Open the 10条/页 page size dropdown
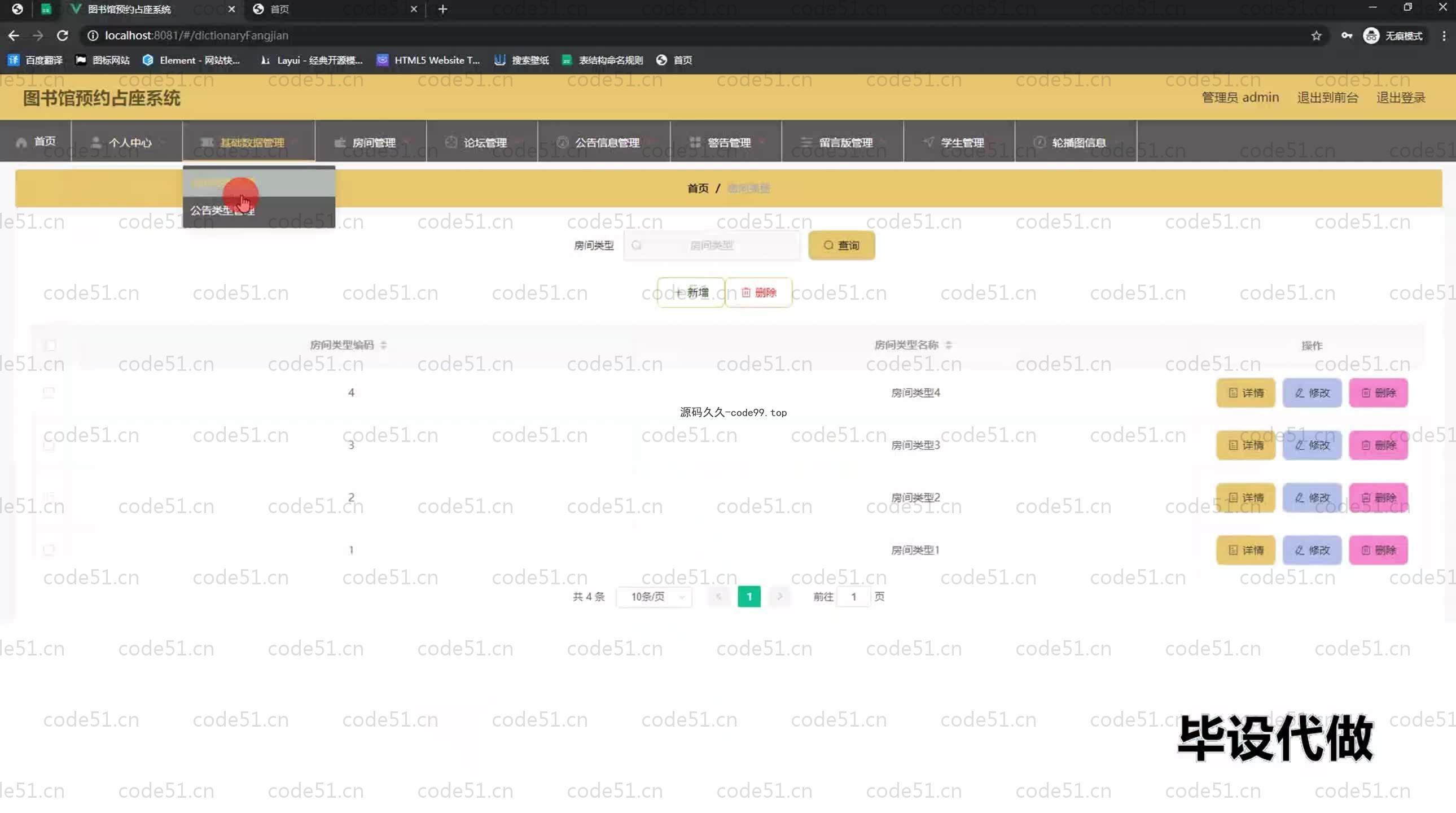The image size is (1456, 813). [x=655, y=597]
